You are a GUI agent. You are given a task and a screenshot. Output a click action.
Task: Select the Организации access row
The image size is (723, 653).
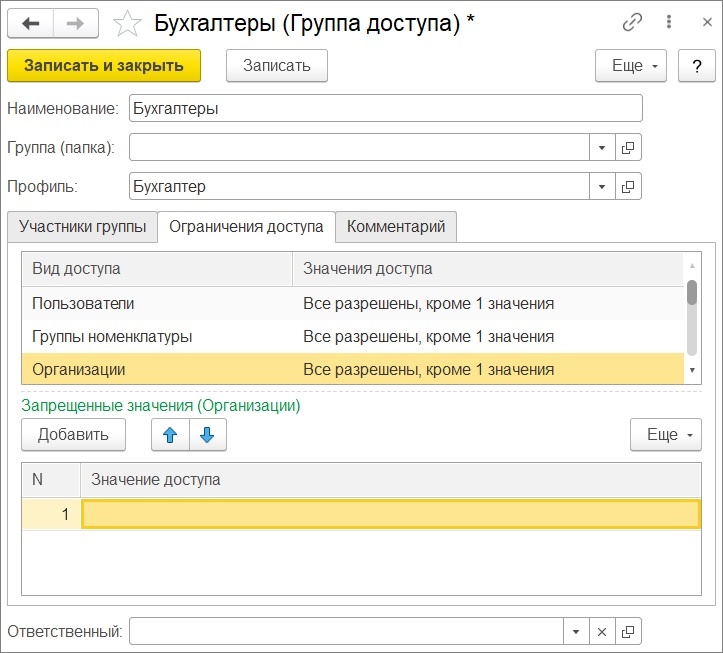(x=353, y=369)
